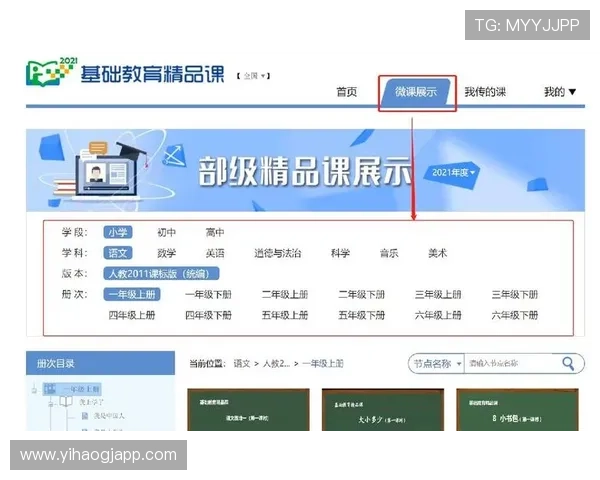Viewport: 600px width, 480px height.
Task: Select 音乐 subject filter
Action: click(389, 253)
